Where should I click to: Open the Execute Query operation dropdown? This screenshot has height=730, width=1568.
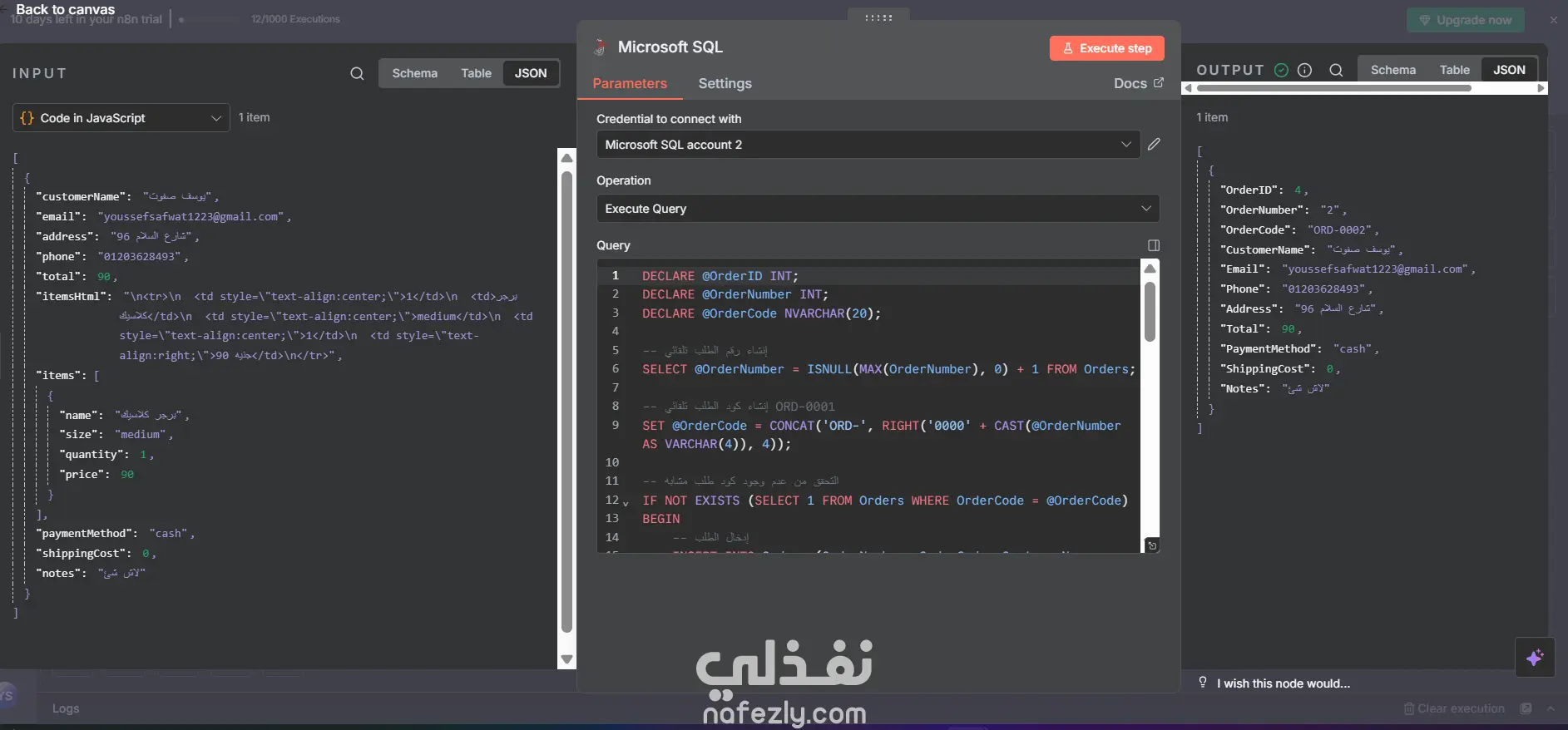tap(878, 209)
